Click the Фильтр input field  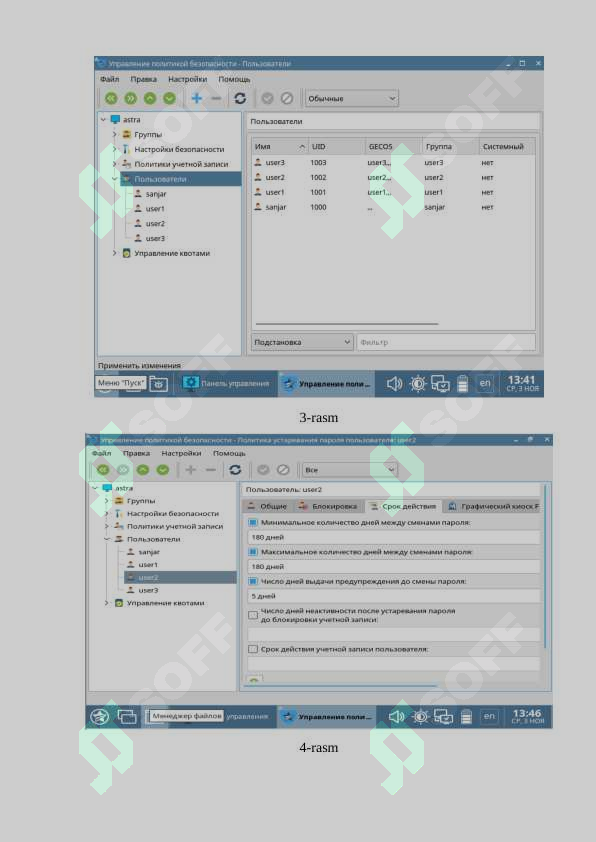(x=446, y=342)
